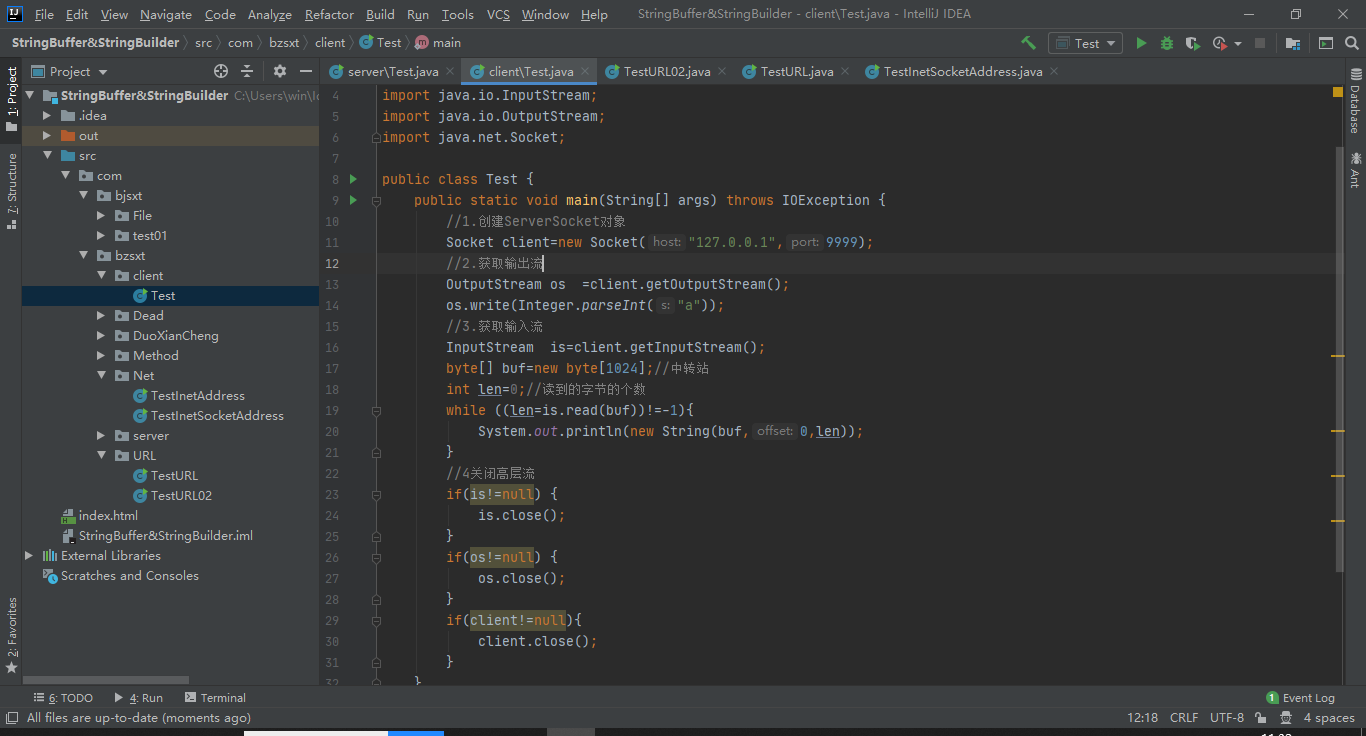This screenshot has width=1366, height=736.
Task: Close the TestURL.java tab
Action: click(845, 71)
